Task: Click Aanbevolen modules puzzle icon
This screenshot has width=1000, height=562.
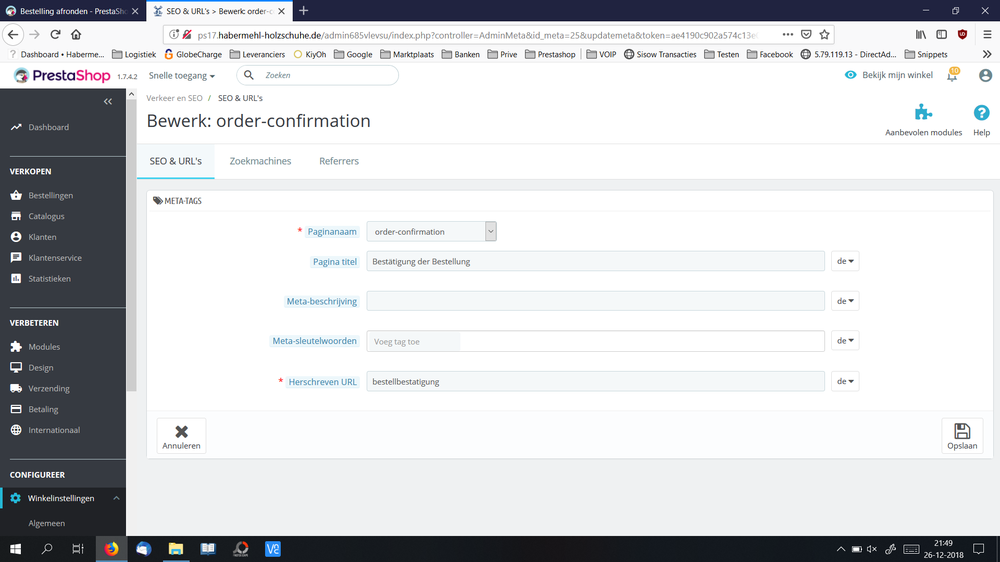Action: pos(923,113)
